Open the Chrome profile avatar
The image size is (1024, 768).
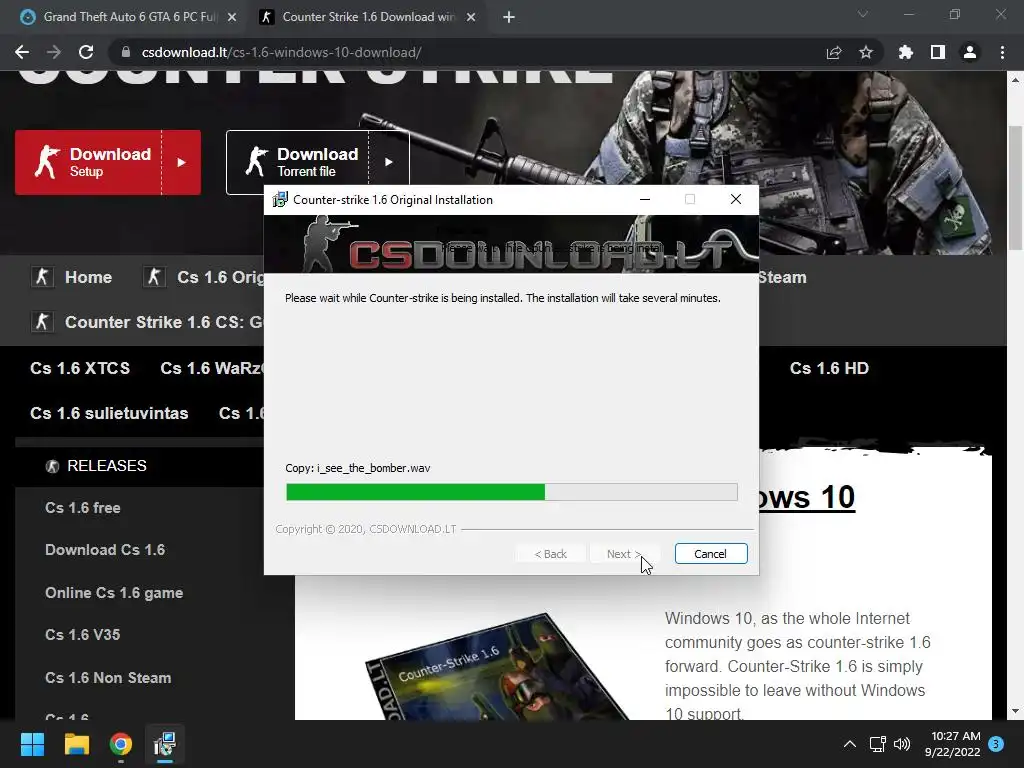pos(970,52)
